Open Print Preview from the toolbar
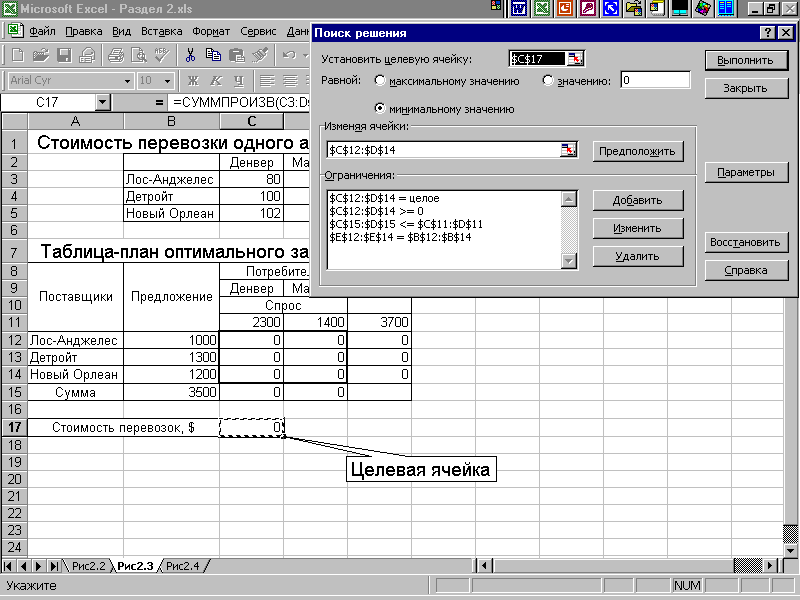This screenshot has width=800, height=600. pyautogui.click(x=139, y=55)
